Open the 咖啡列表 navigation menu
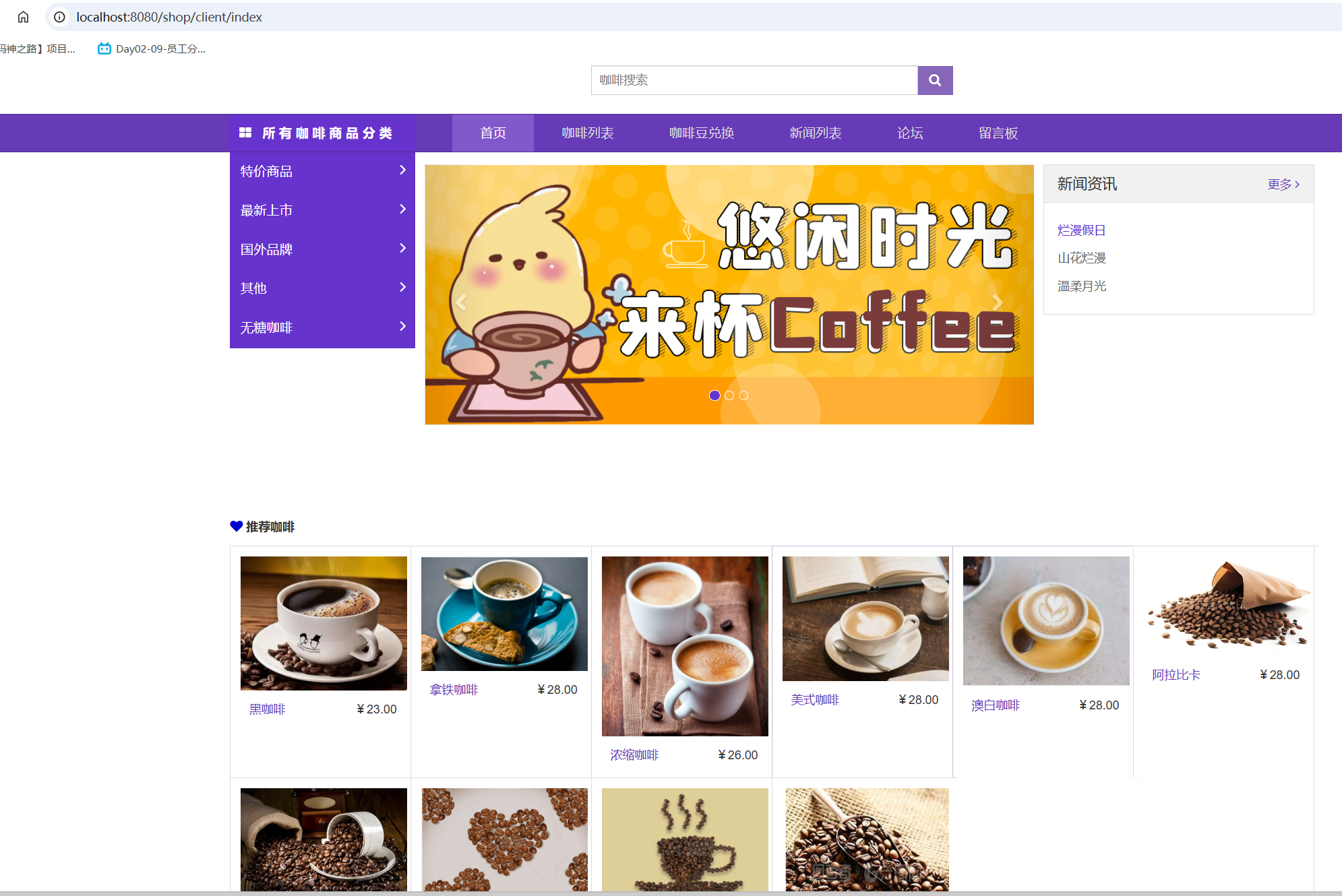1342x896 pixels. pos(588,133)
